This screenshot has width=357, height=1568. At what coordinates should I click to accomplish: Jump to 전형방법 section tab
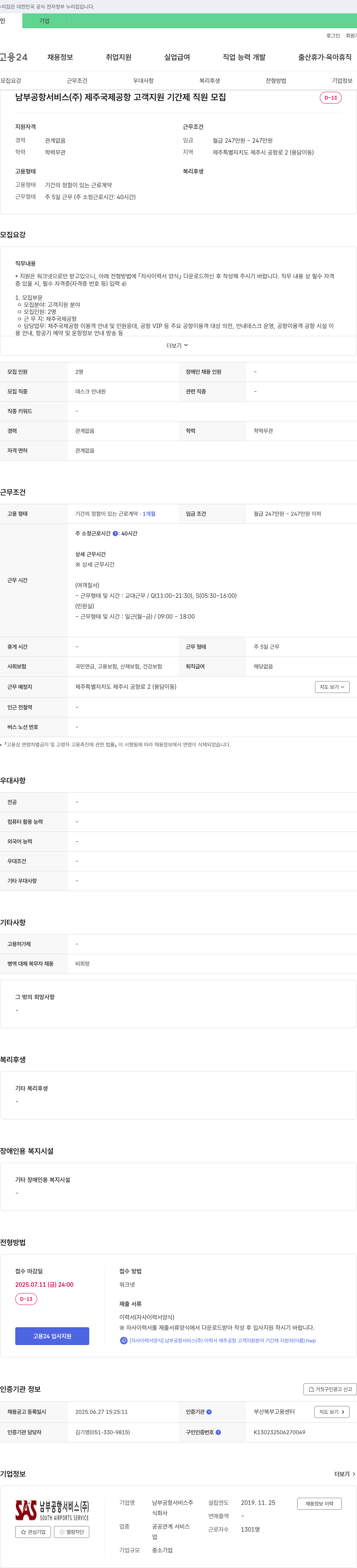276,81
